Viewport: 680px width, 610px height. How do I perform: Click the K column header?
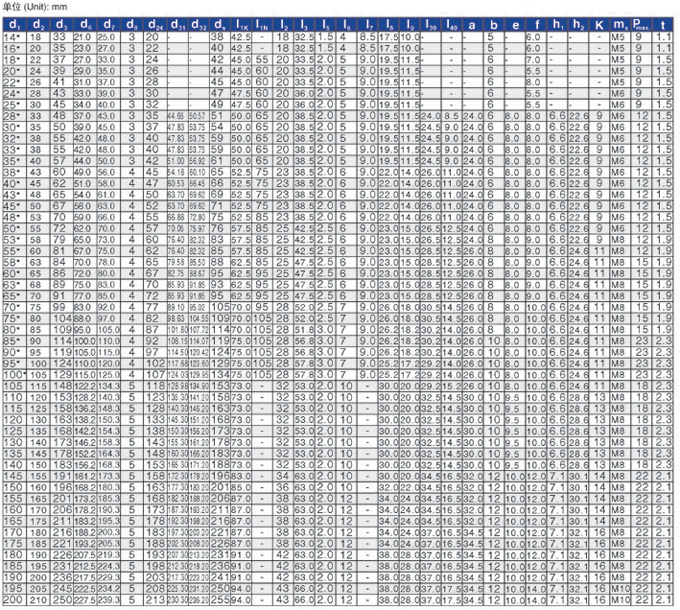point(598,22)
